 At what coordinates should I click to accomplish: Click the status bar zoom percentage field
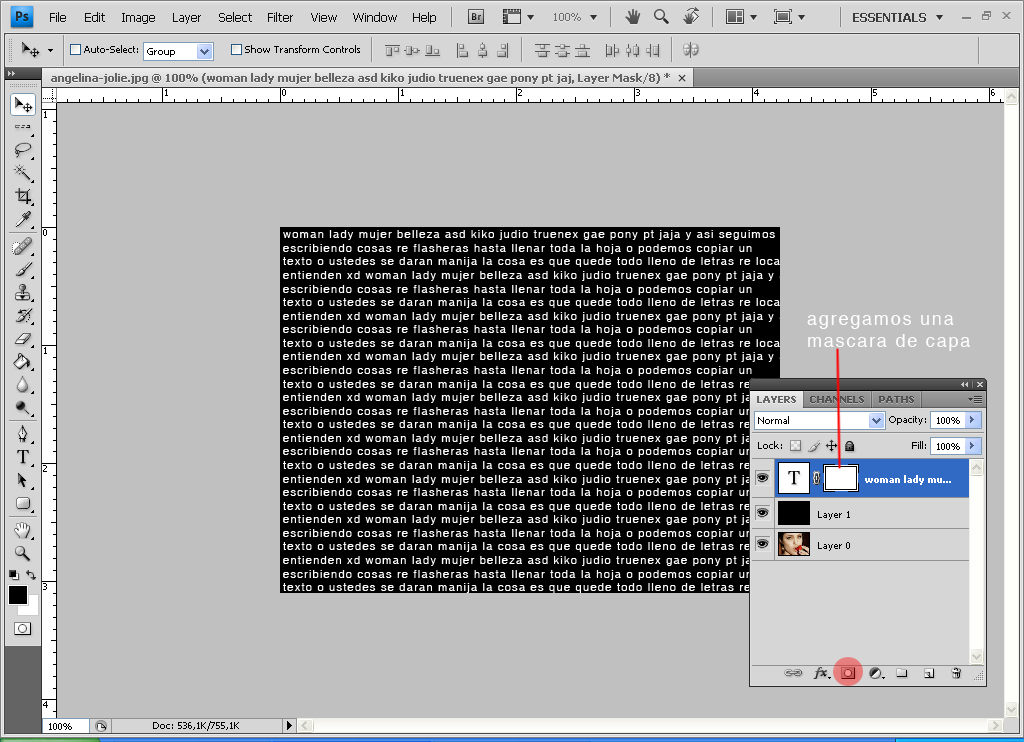67,726
